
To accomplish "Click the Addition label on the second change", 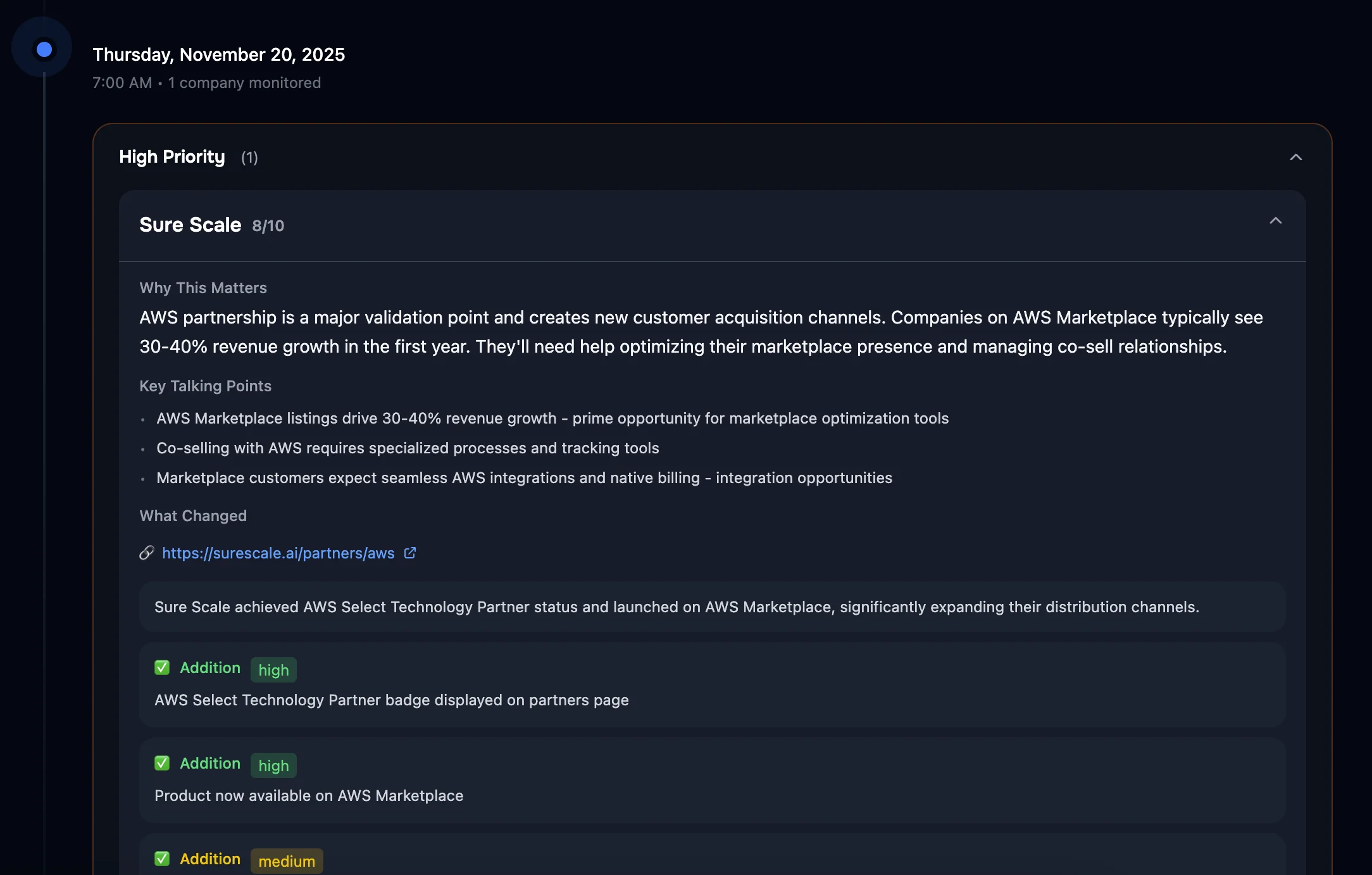I will tap(209, 764).
